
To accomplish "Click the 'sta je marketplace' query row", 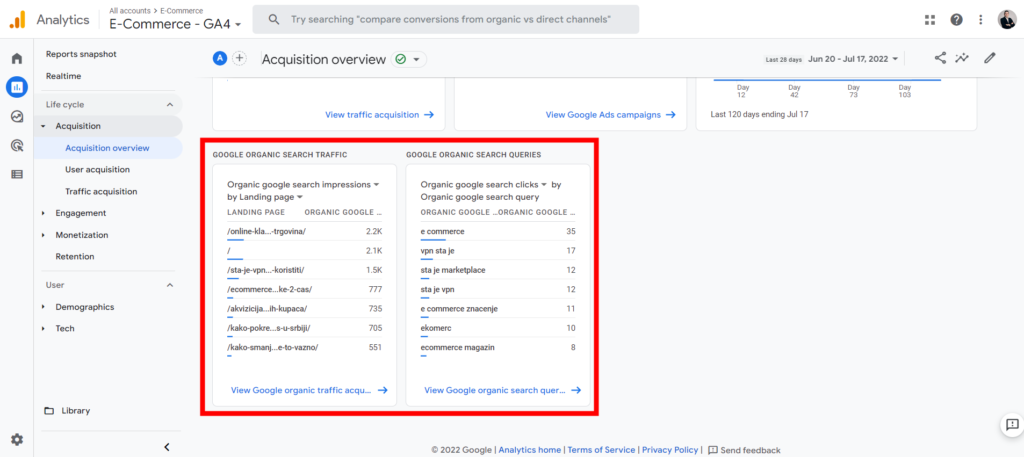I will point(498,272).
